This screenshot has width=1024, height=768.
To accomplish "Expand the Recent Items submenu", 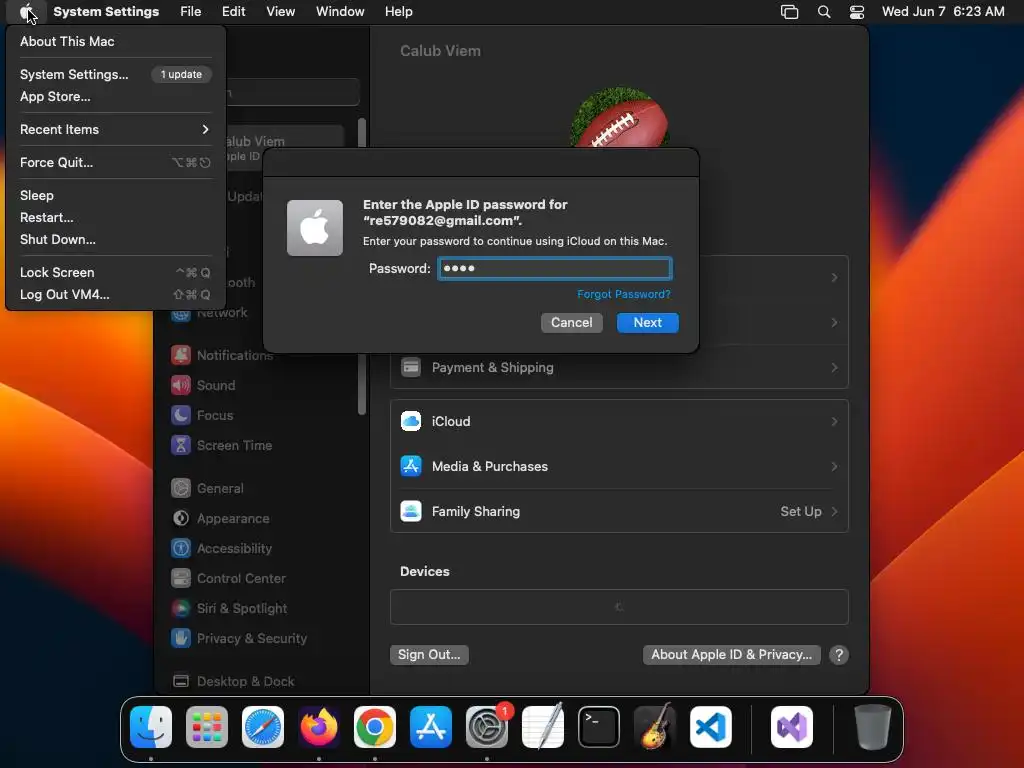I will click(x=115, y=129).
